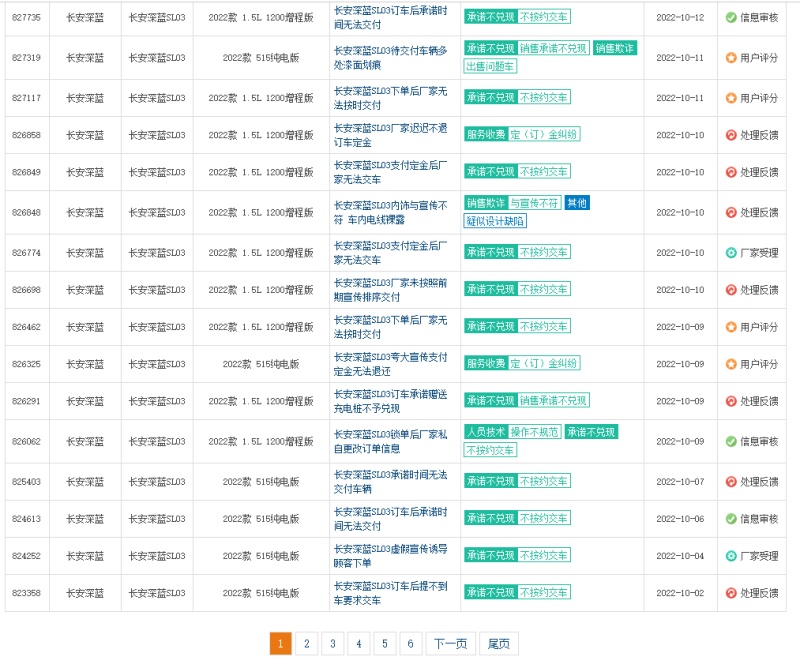Open complaint 厂家迟迟不退订车定金

click(391, 135)
